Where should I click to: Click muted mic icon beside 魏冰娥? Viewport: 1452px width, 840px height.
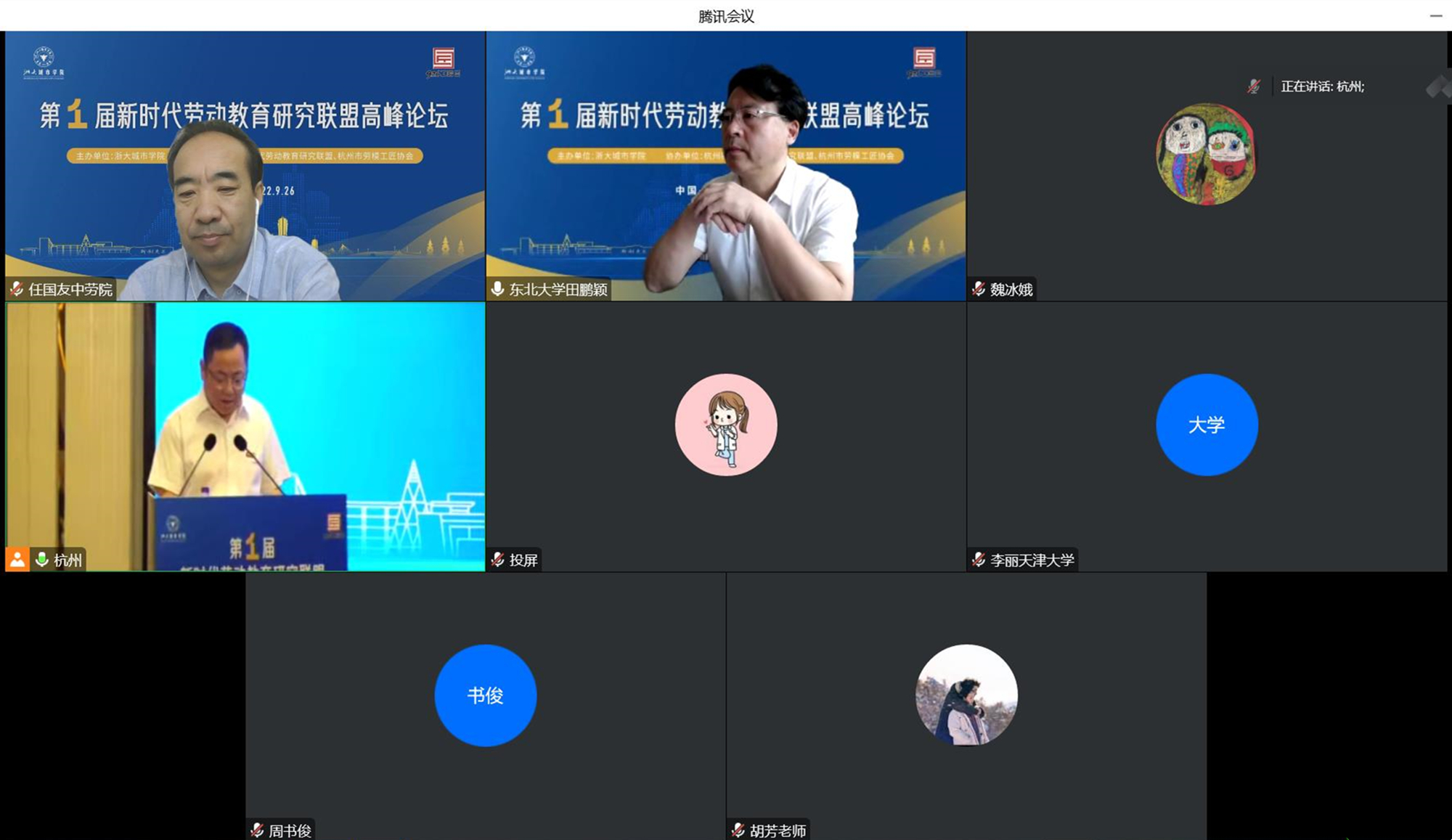pyautogui.click(x=979, y=289)
